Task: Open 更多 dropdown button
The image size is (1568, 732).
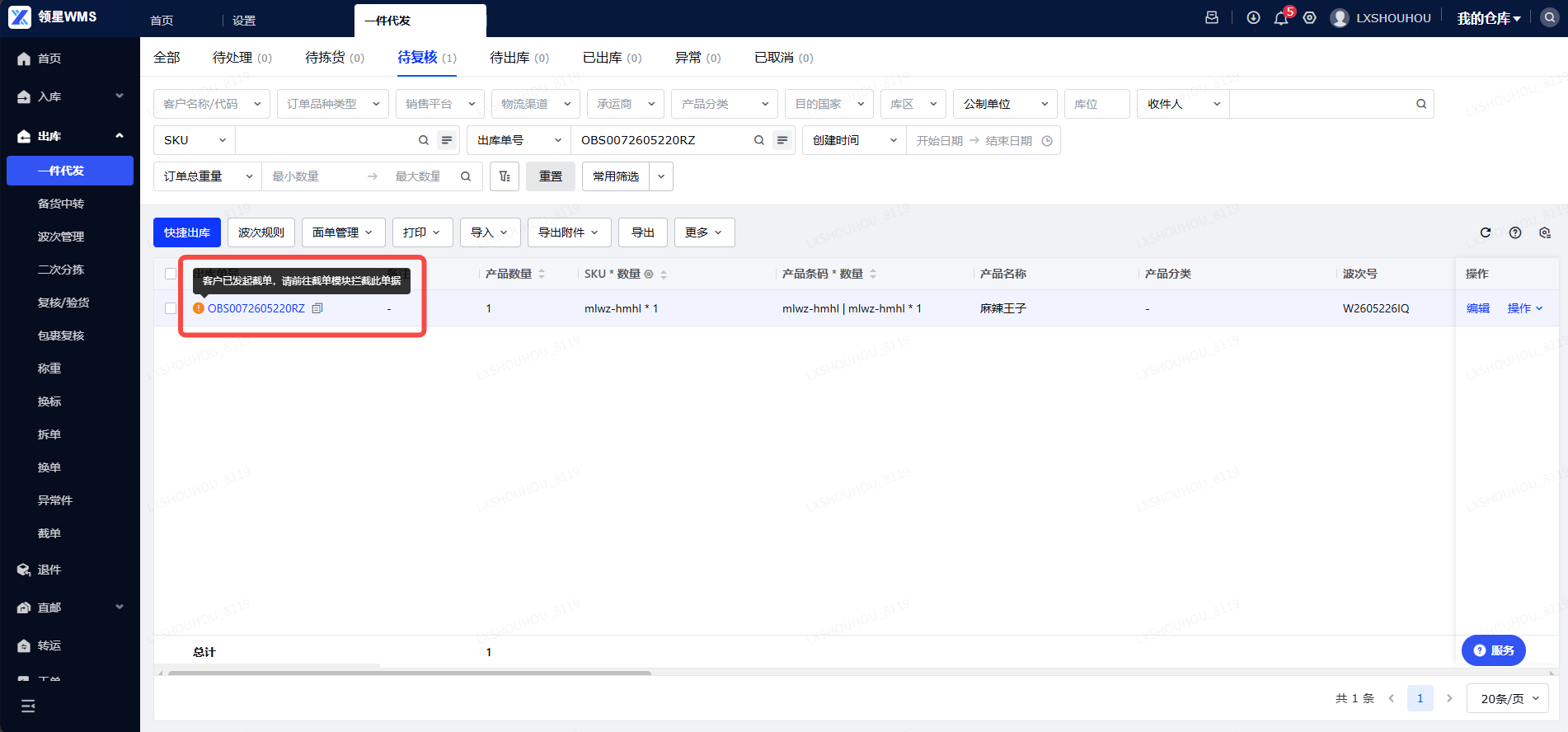Action: click(704, 232)
